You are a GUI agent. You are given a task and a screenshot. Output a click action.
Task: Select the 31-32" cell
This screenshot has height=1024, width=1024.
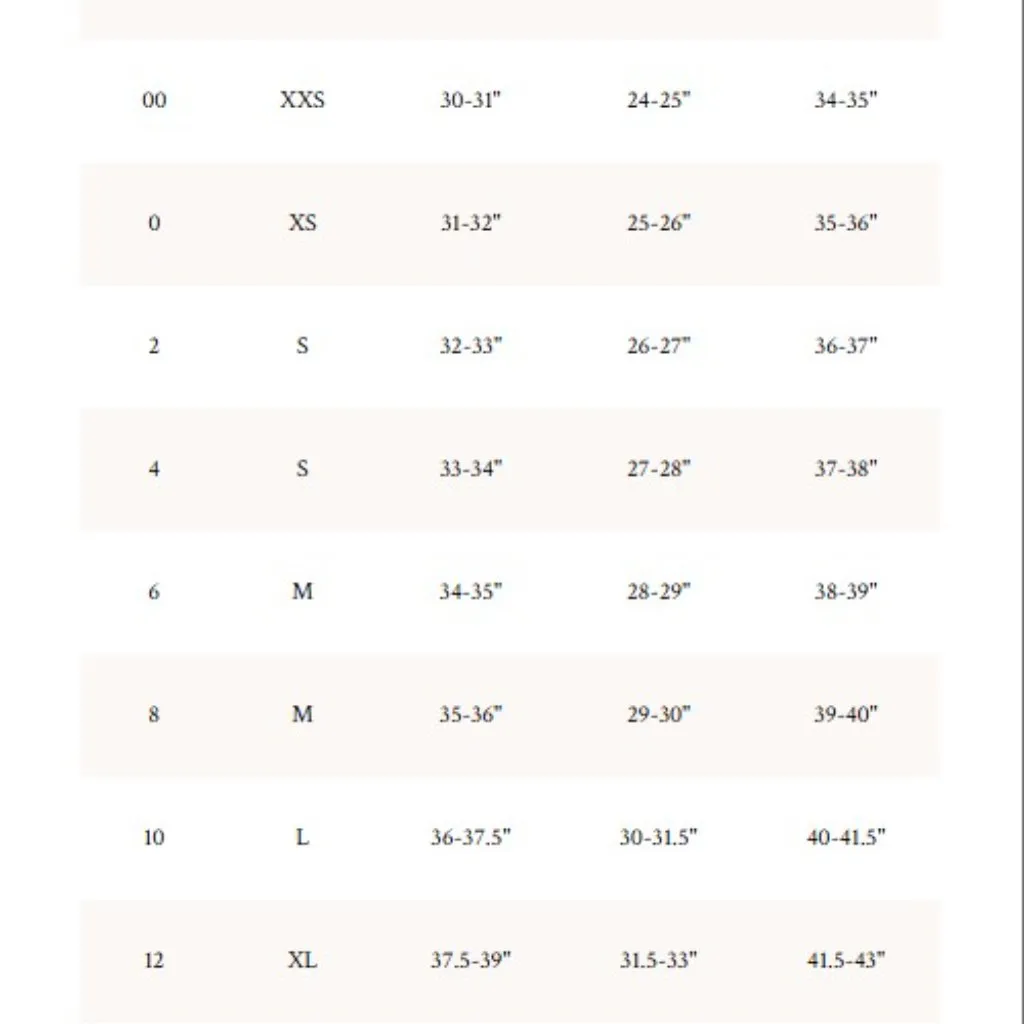click(x=470, y=223)
